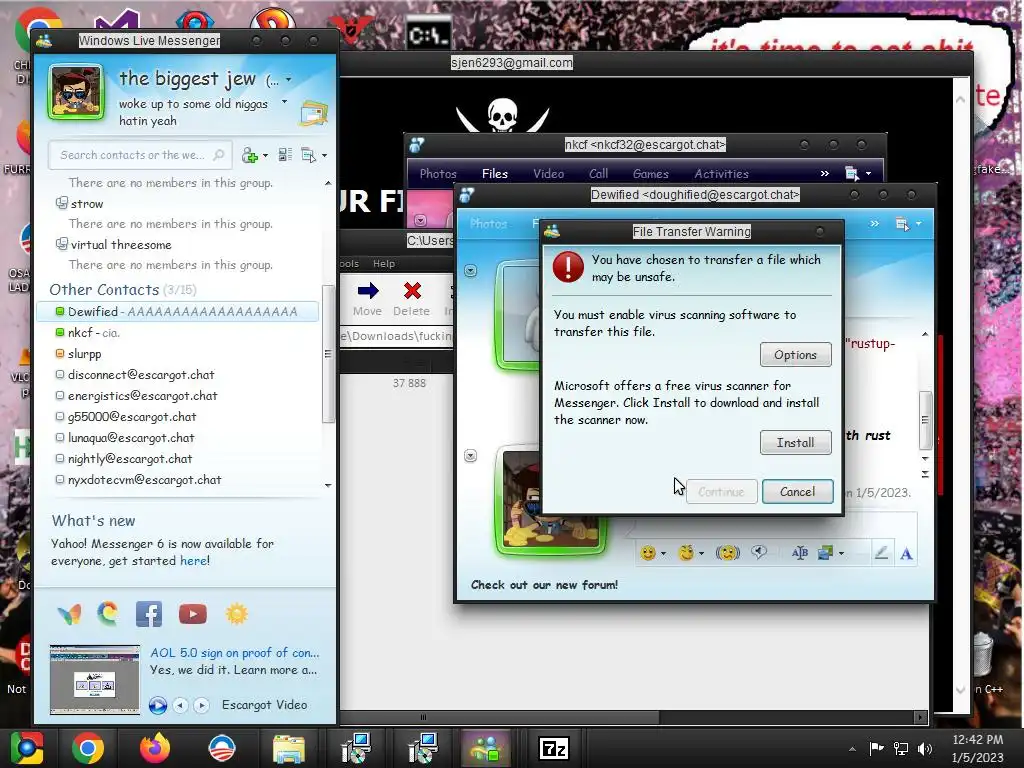This screenshot has width=1024, height=768.
Task: Click the Delete red X icon in file manager
Action: tap(412, 291)
